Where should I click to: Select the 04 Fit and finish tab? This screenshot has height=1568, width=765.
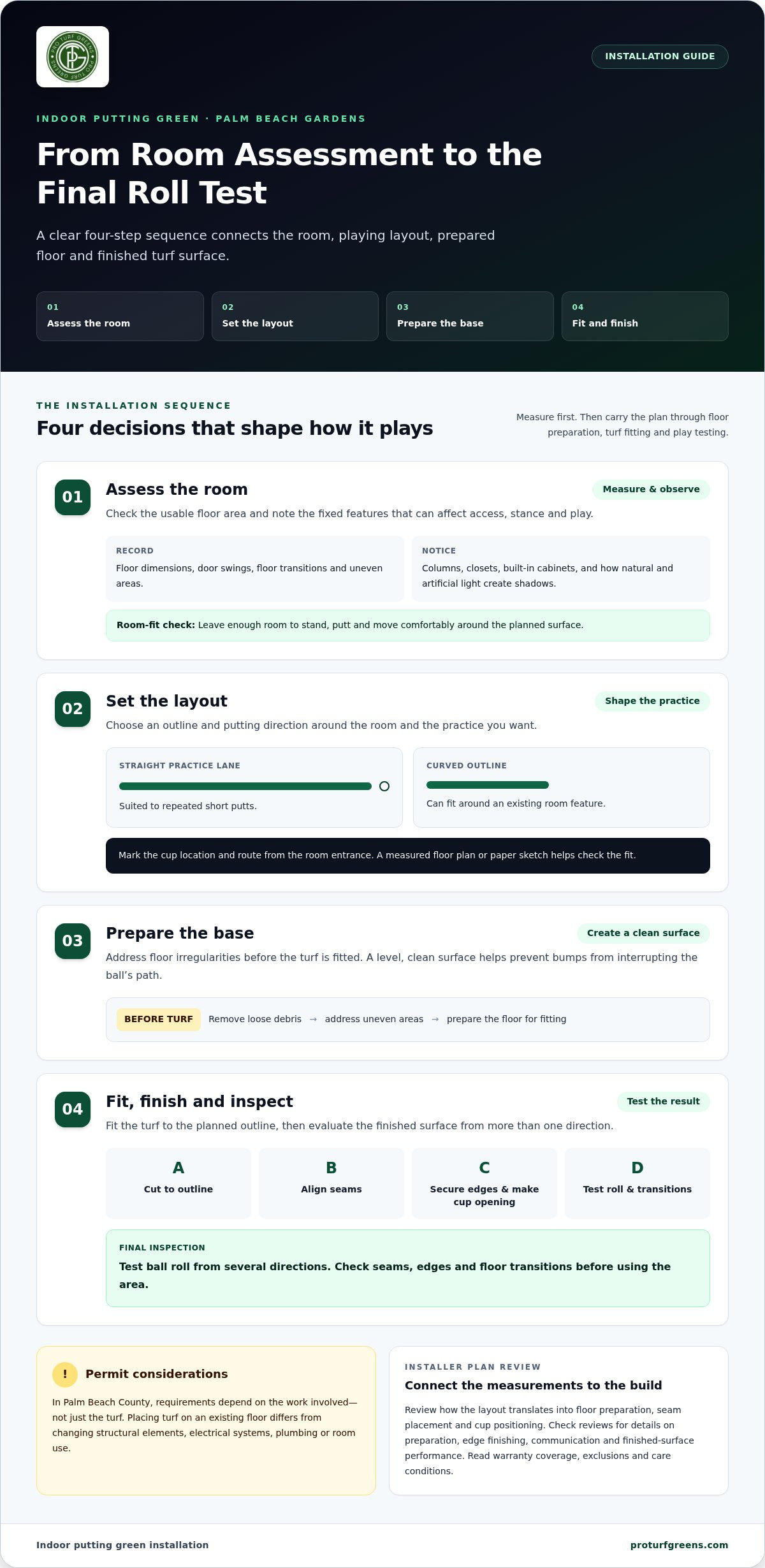coord(645,316)
